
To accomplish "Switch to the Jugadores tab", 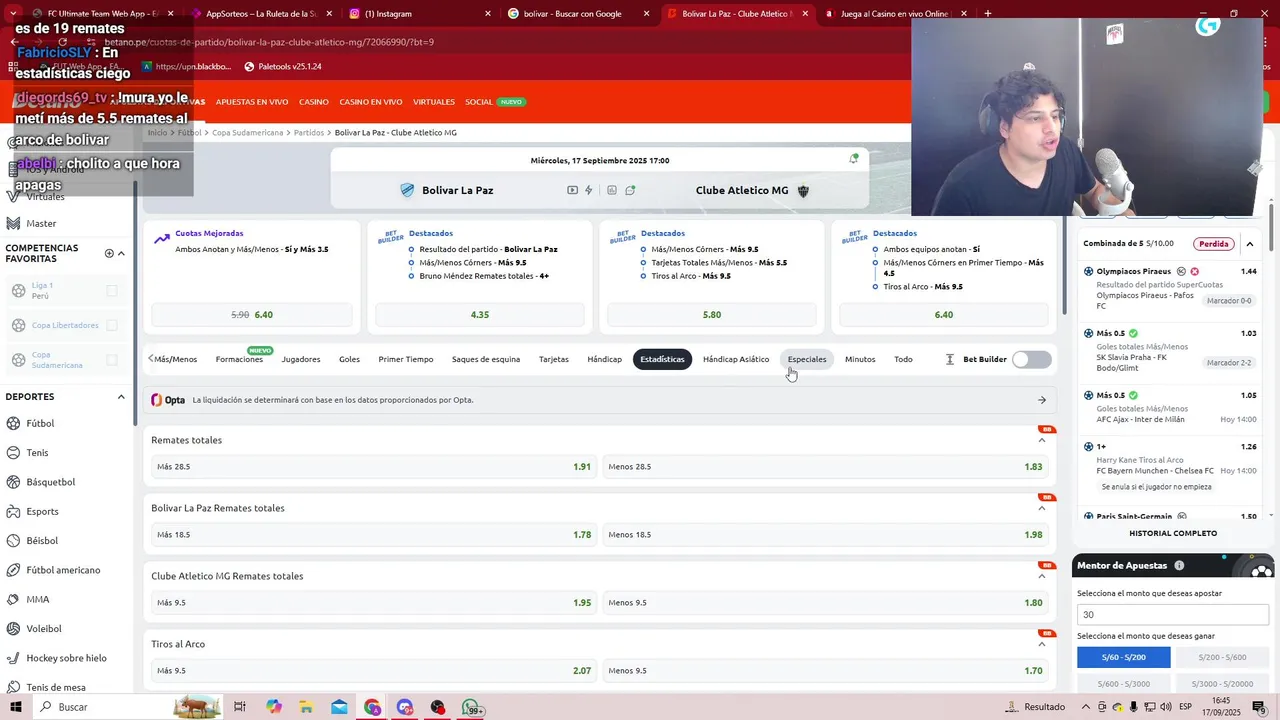I will tap(301, 359).
